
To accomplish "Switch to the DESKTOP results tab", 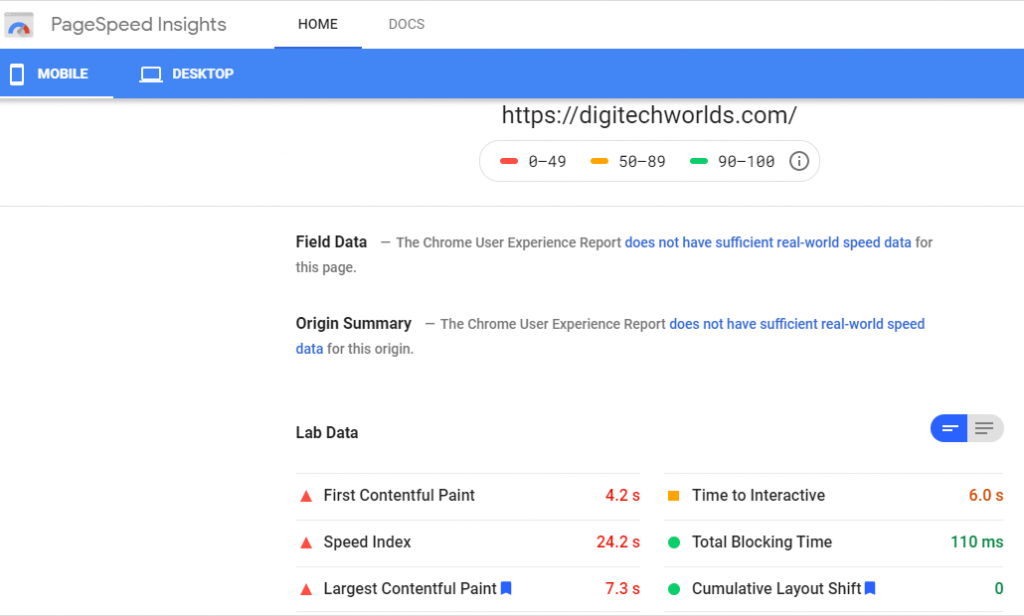I will pos(187,74).
